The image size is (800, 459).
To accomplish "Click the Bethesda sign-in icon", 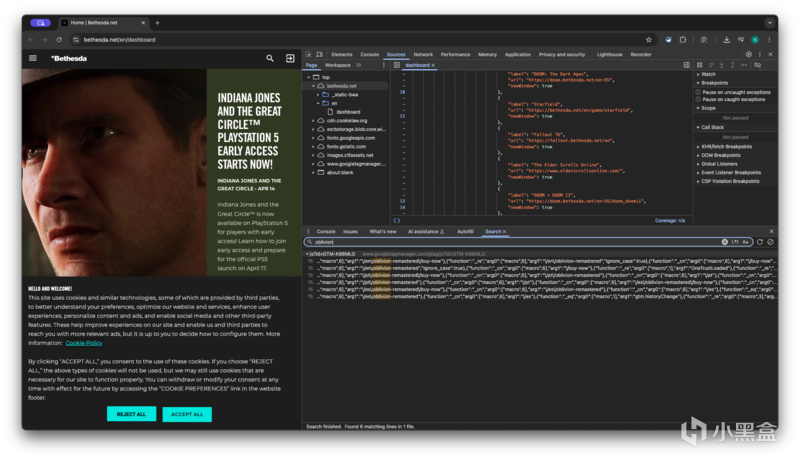I will (x=290, y=58).
